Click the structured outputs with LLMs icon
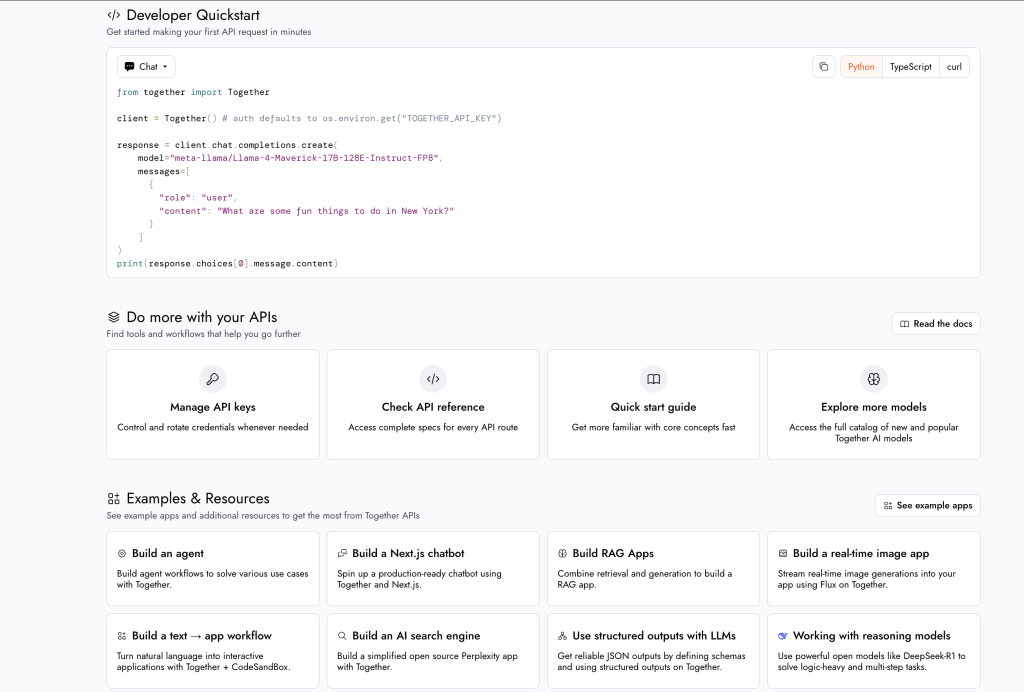This screenshot has height=692, width=1024. point(562,636)
